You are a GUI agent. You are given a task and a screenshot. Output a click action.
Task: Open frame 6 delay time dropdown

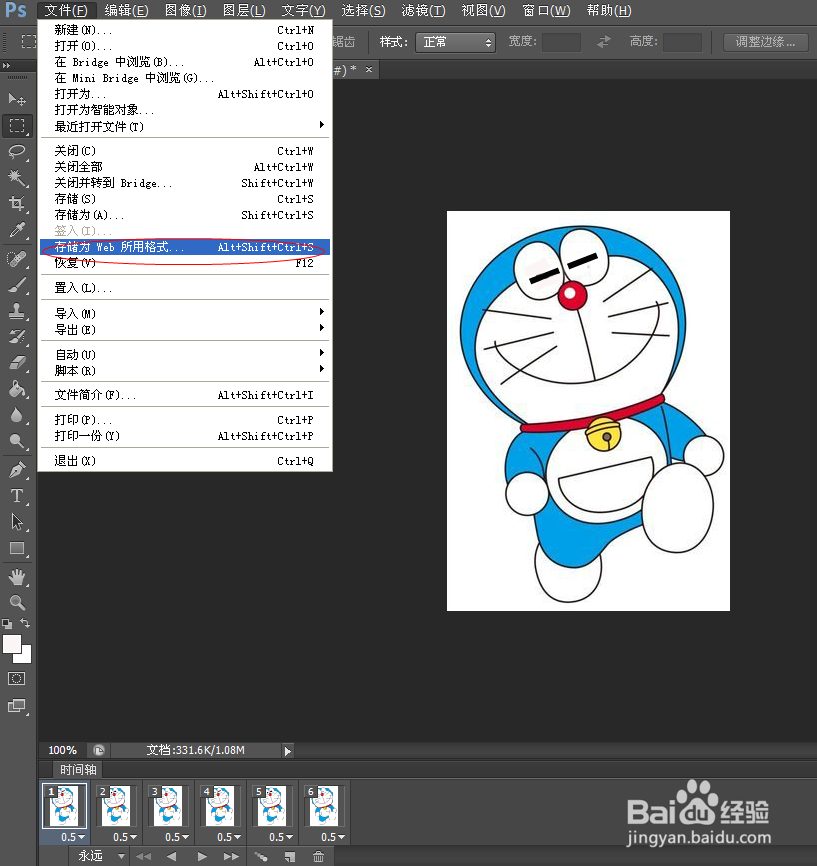[333, 837]
